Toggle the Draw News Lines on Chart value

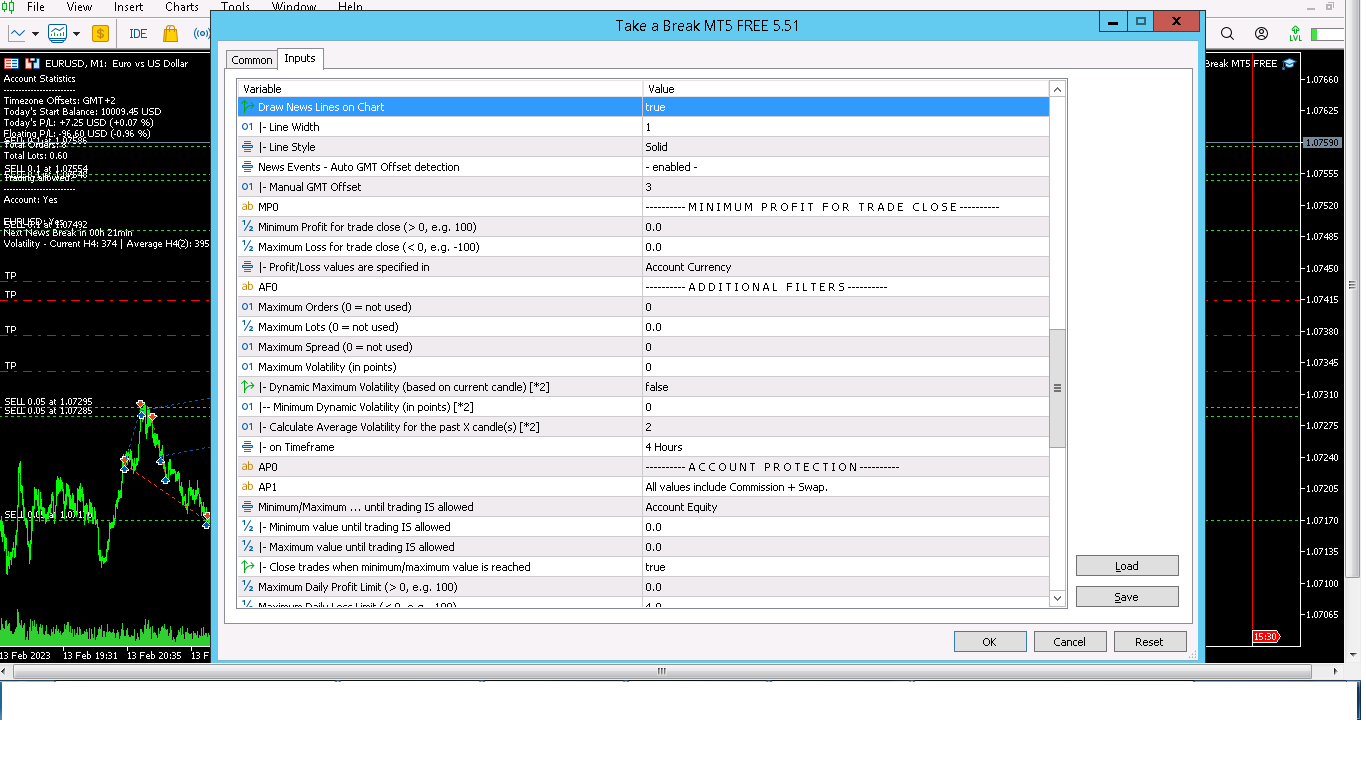pos(846,107)
